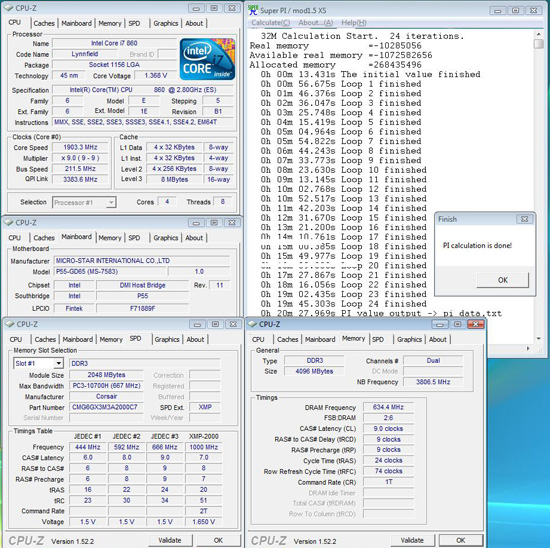Viewport: 550px width, 548px height.
Task: Click SPD Ext. value 'XMP'
Action: (205, 407)
